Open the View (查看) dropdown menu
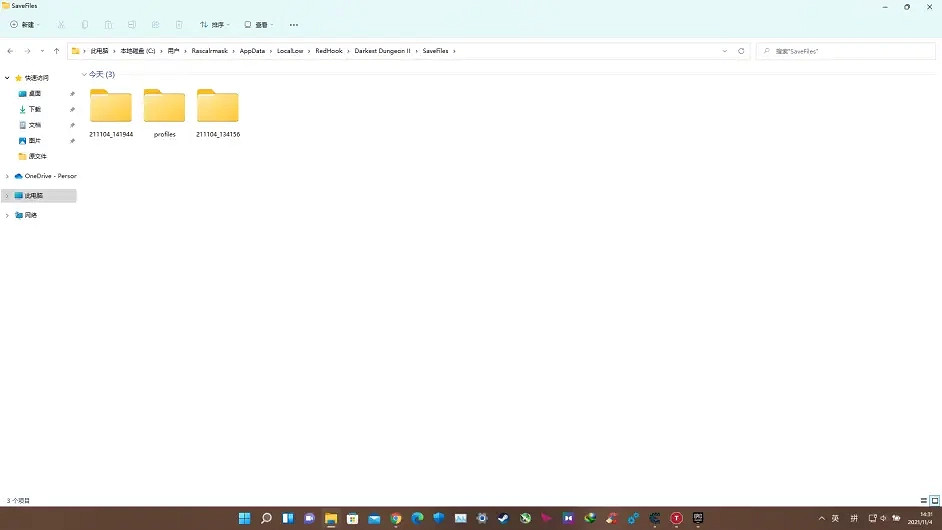 point(260,24)
